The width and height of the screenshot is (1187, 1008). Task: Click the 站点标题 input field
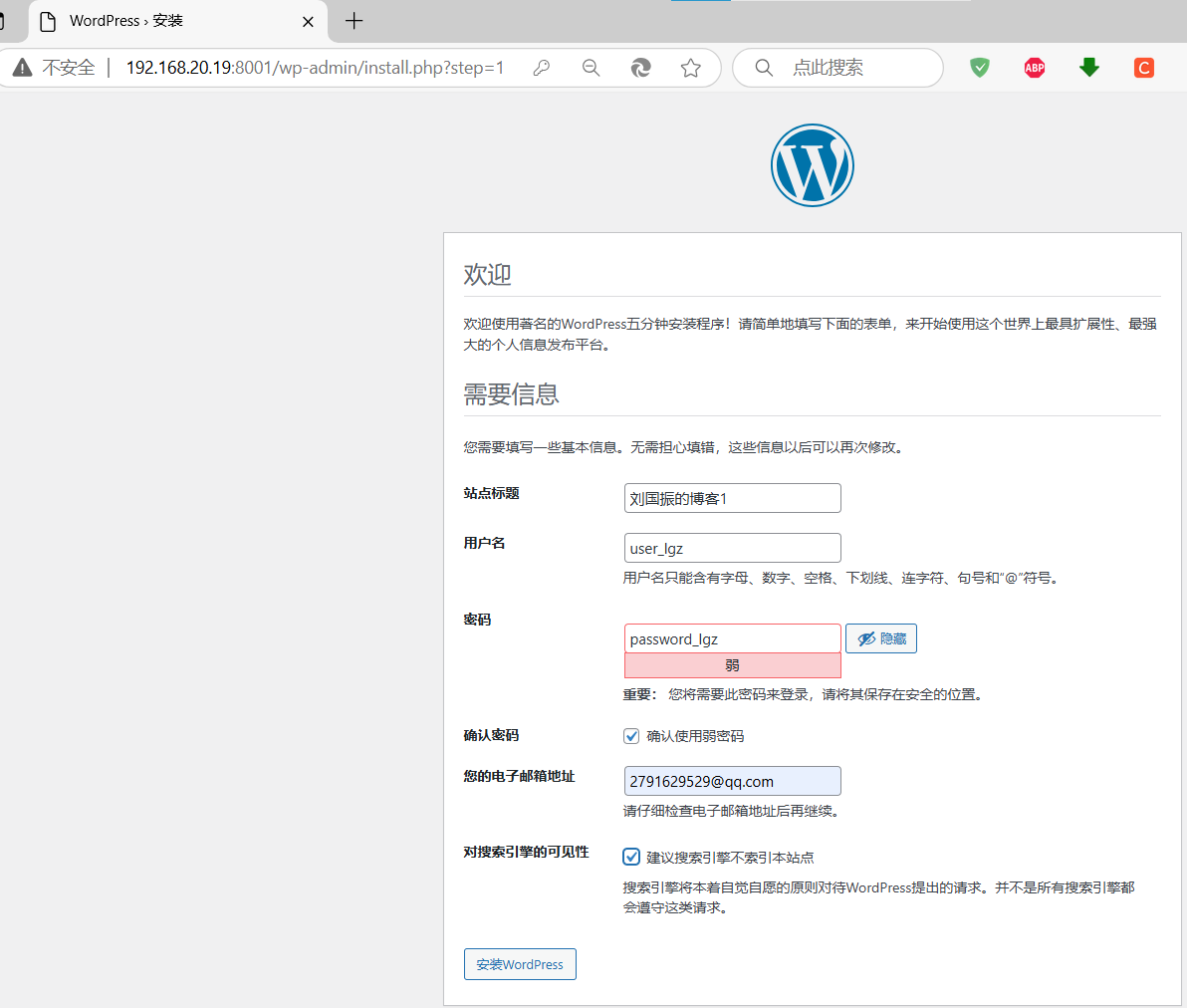pos(732,498)
